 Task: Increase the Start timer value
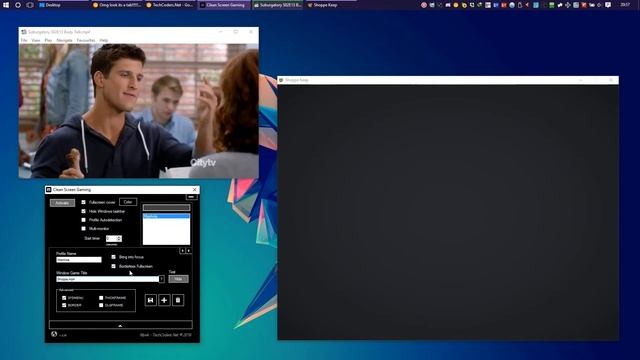[x=119, y=237]
